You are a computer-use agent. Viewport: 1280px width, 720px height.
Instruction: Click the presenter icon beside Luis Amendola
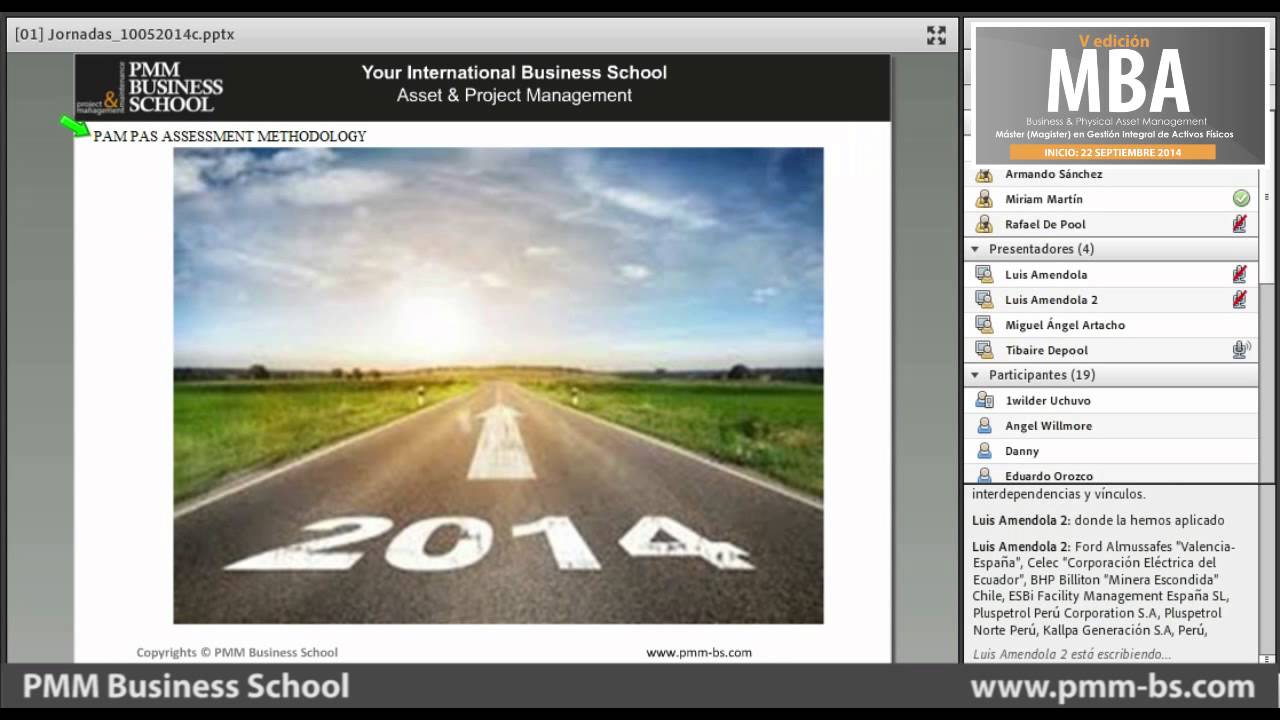pos(984,274)
